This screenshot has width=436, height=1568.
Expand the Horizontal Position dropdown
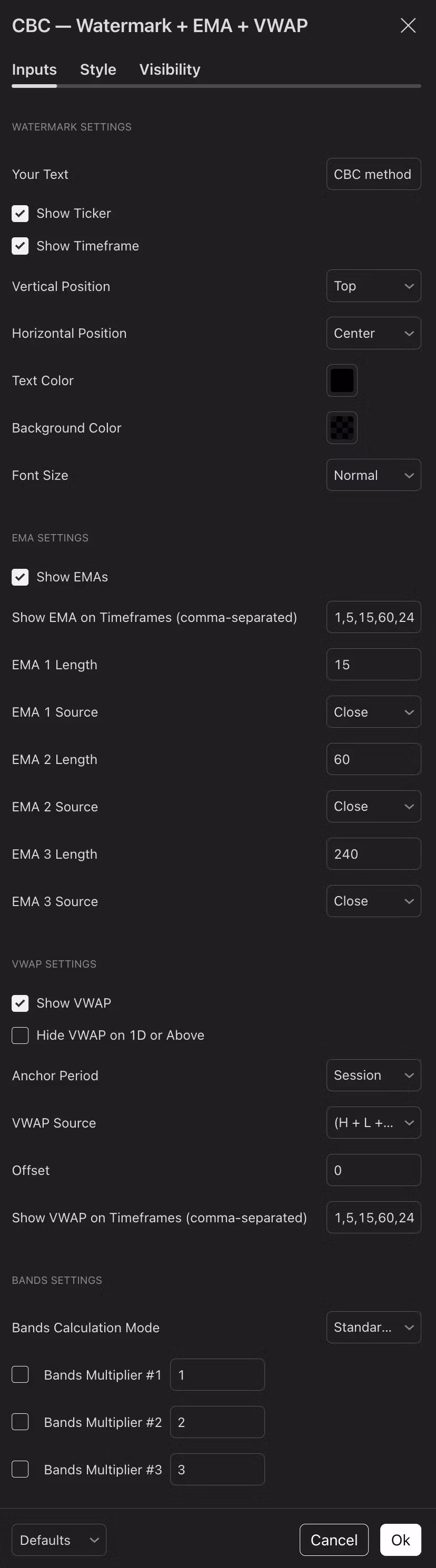pos(373,333)
